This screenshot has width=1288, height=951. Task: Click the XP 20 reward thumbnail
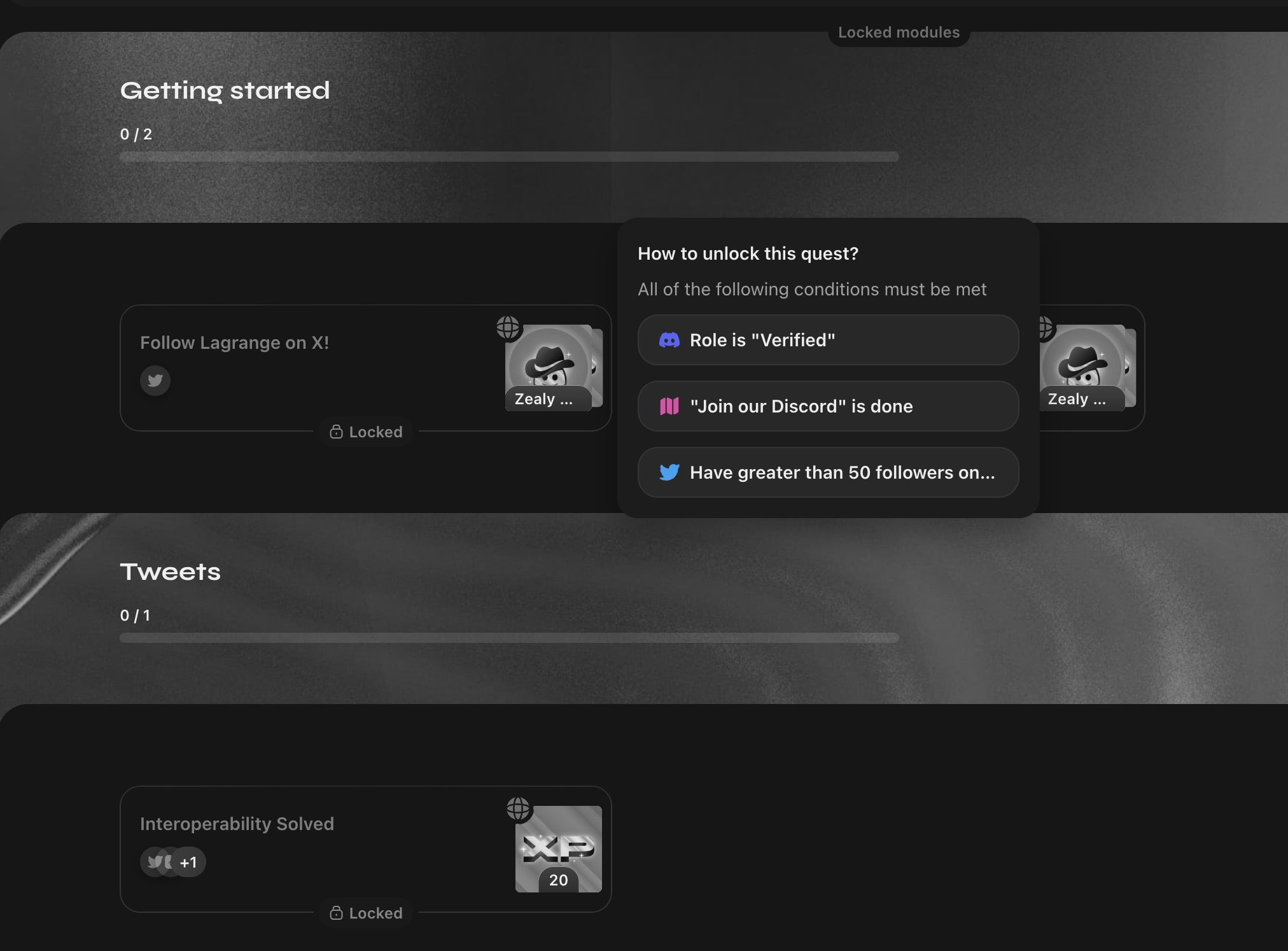(x=558, y=849)
